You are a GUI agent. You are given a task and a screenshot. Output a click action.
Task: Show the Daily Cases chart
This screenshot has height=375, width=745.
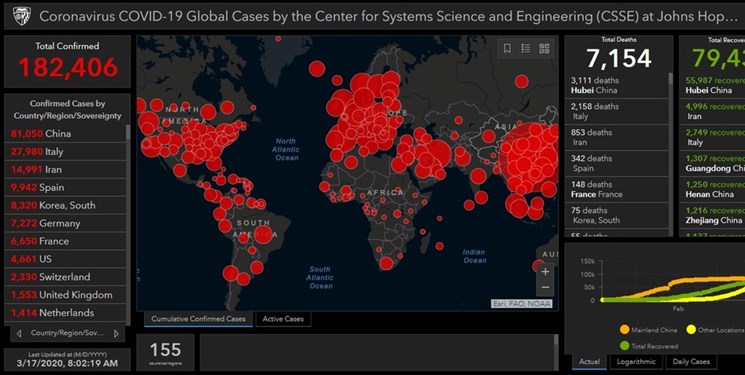tap(691, 362)
